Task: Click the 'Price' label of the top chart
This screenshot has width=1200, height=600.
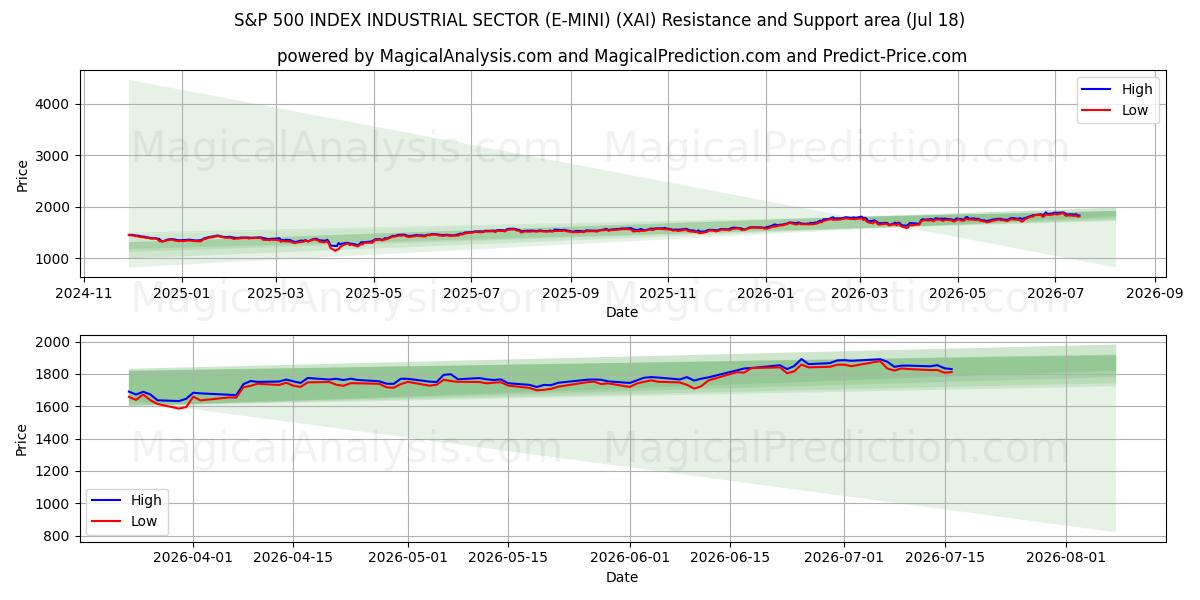Action: click(x=23, y=175)
